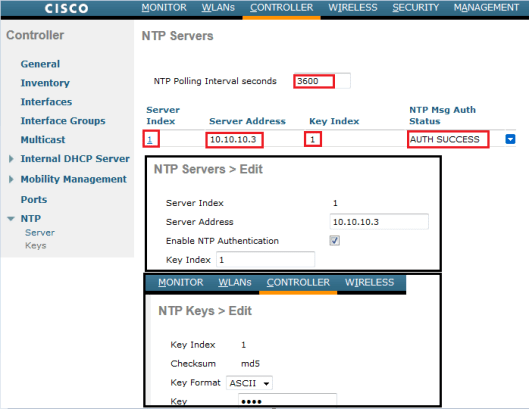Open the top WIRELESS menu
529x409 pixels.
(353, 7)
